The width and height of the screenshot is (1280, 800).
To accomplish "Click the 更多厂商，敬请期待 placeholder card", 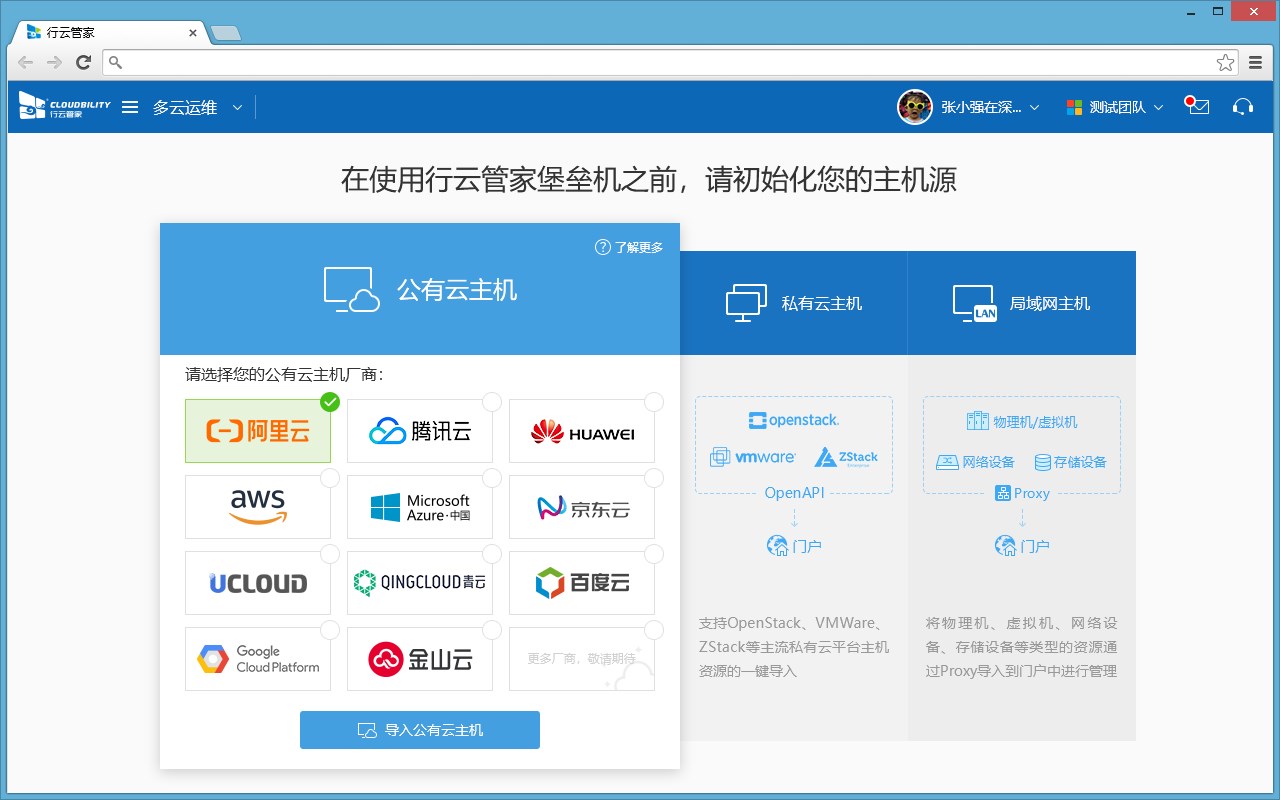I will click(x=582, y=659).
